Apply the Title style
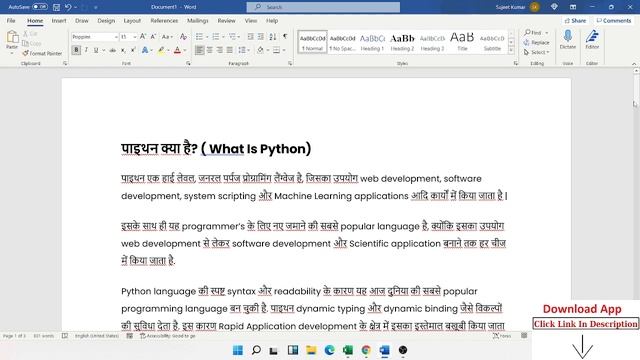Viewport: 640px width, 360px height. point(462,42)
